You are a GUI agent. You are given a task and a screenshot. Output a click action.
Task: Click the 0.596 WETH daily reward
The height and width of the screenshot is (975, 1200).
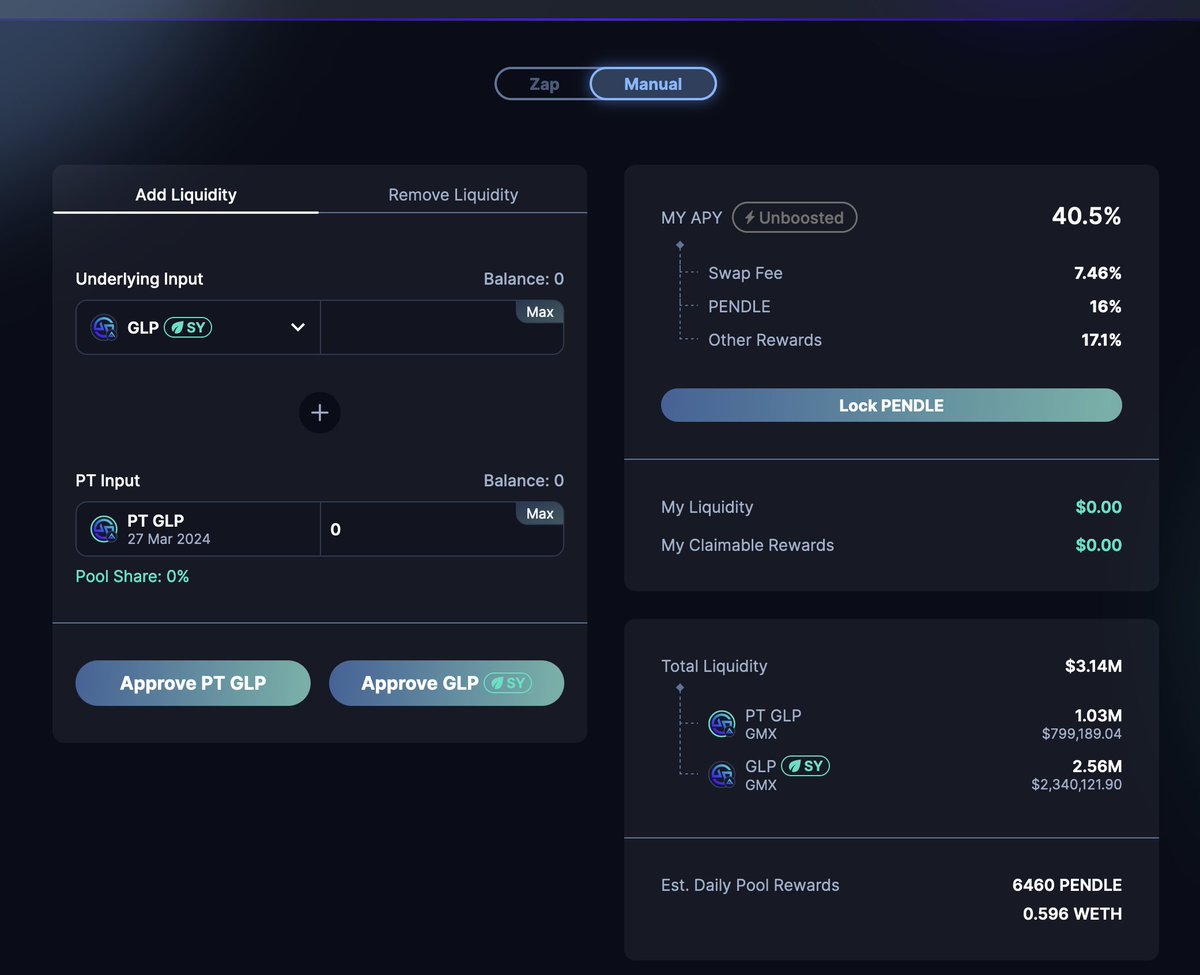tap(1072, 914)
